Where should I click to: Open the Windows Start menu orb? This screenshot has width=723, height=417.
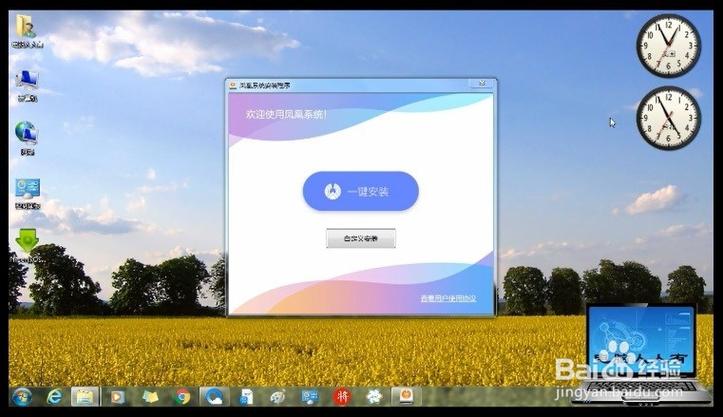(x=22, y=396)
